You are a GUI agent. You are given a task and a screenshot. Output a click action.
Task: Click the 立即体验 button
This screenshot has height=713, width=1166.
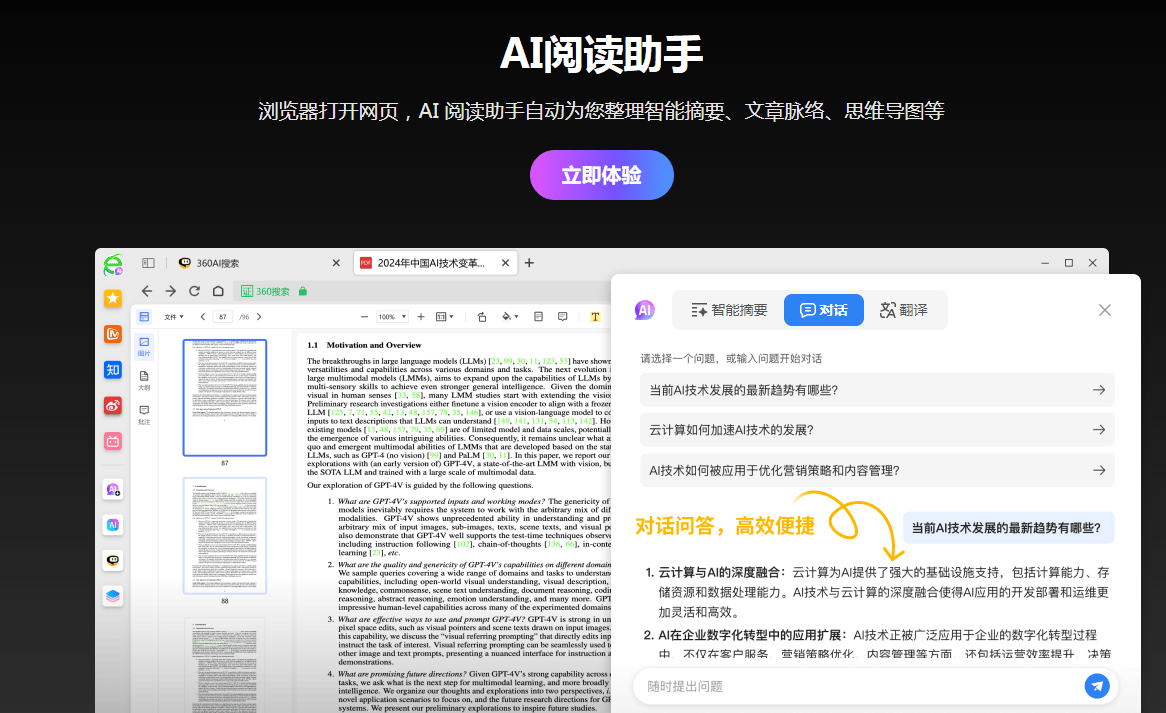tap(601, 174)
